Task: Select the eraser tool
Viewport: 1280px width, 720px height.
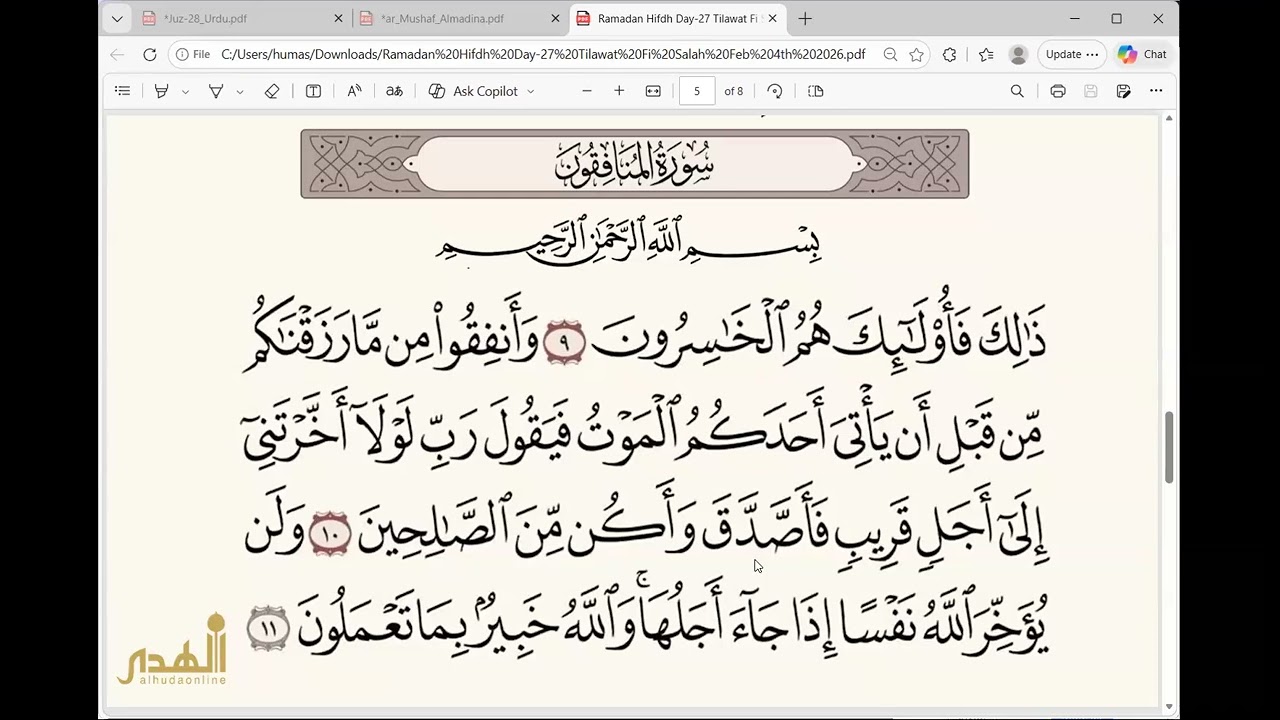Action: (272, 91)
